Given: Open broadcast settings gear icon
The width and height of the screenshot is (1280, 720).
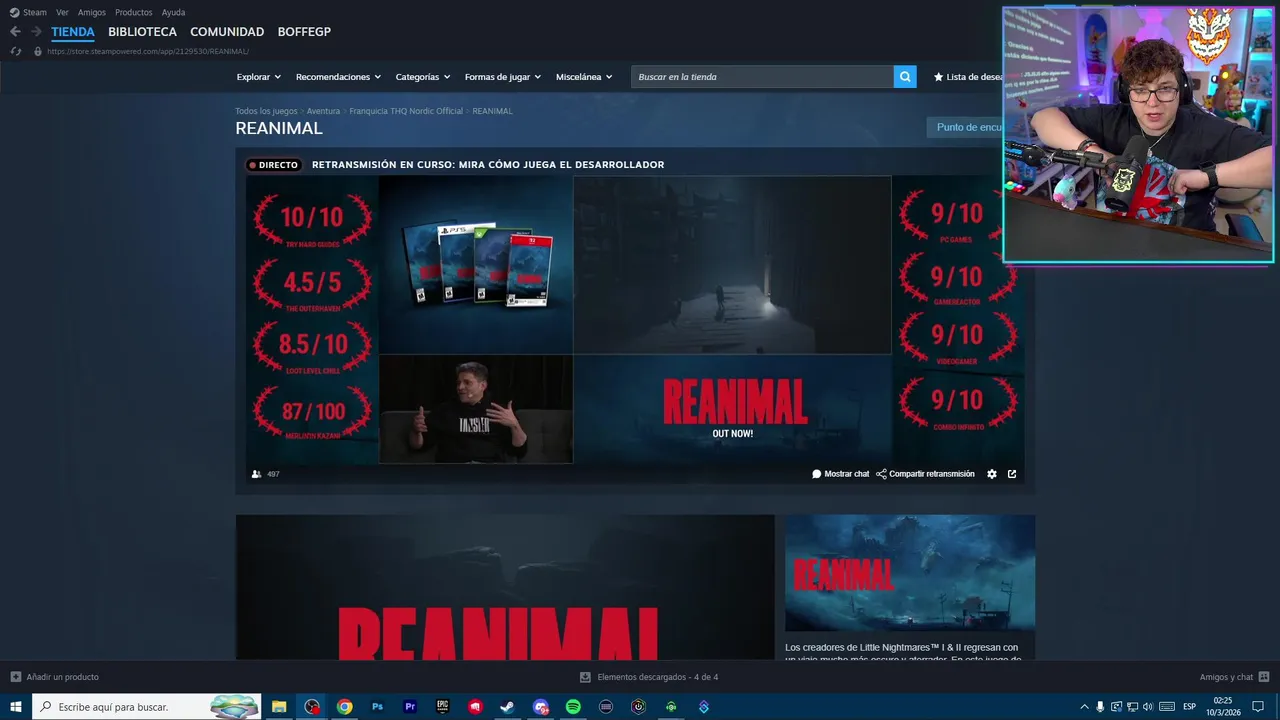Looking at the screenshot, I should point(992,474).
